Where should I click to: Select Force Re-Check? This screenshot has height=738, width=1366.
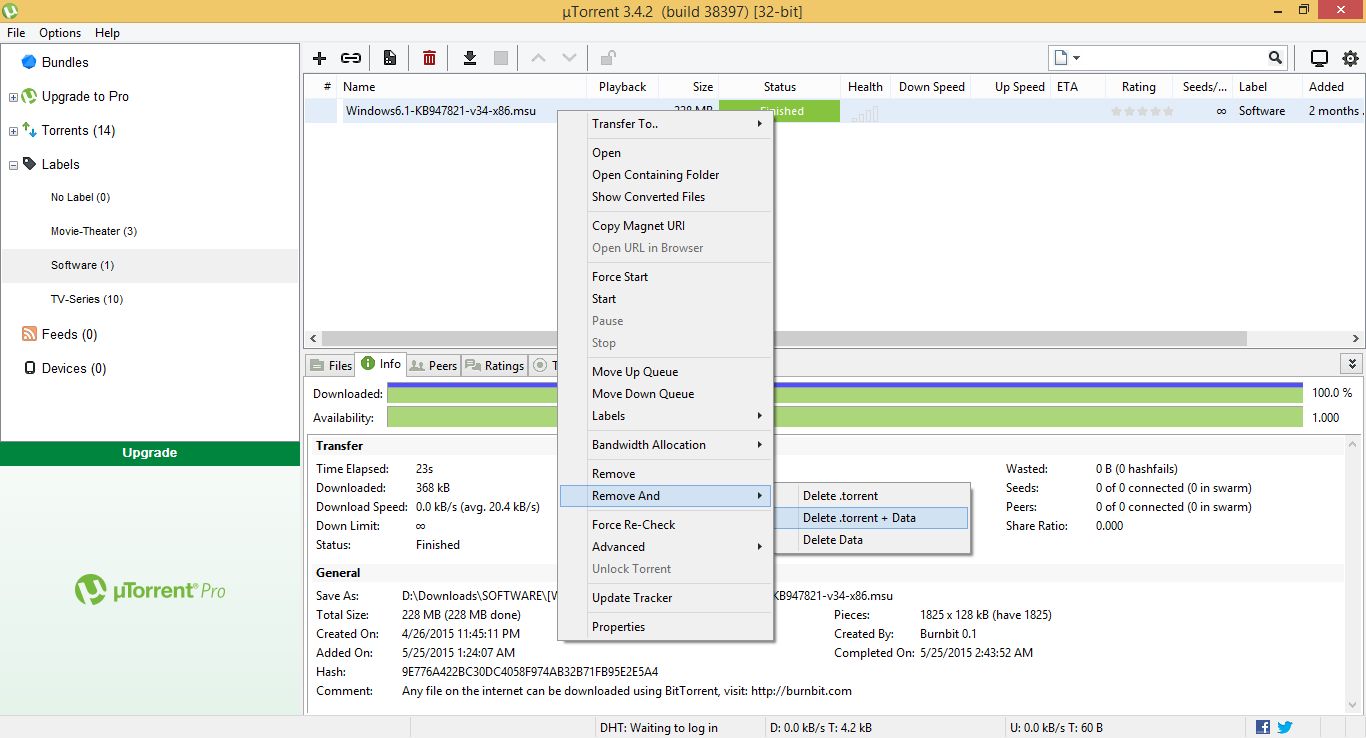664,525
